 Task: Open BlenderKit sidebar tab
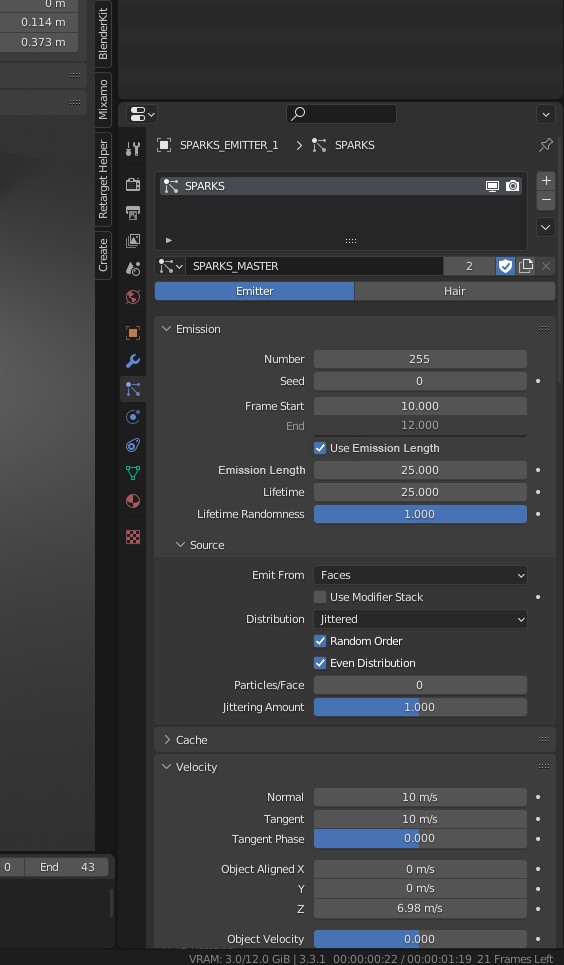coord(103,33)
